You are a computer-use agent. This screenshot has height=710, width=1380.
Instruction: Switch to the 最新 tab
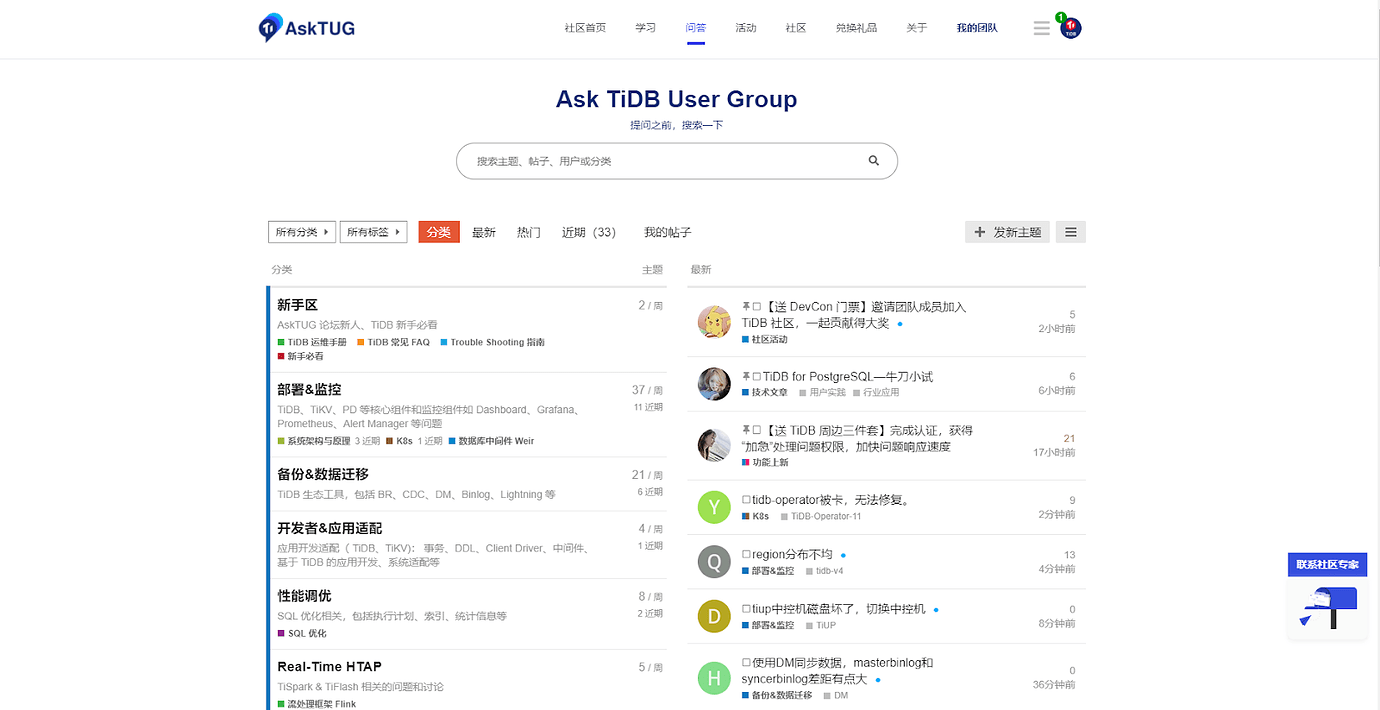(484, 232)
